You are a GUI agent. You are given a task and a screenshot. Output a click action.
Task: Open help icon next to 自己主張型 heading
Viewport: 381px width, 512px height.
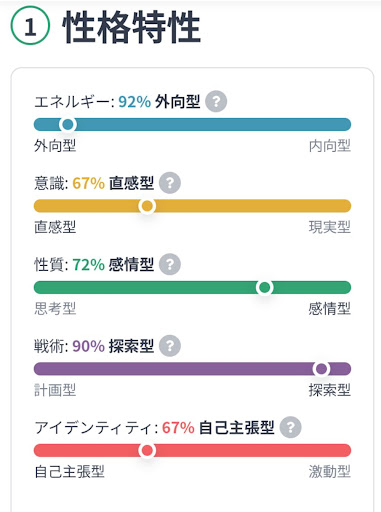(290, 427)
